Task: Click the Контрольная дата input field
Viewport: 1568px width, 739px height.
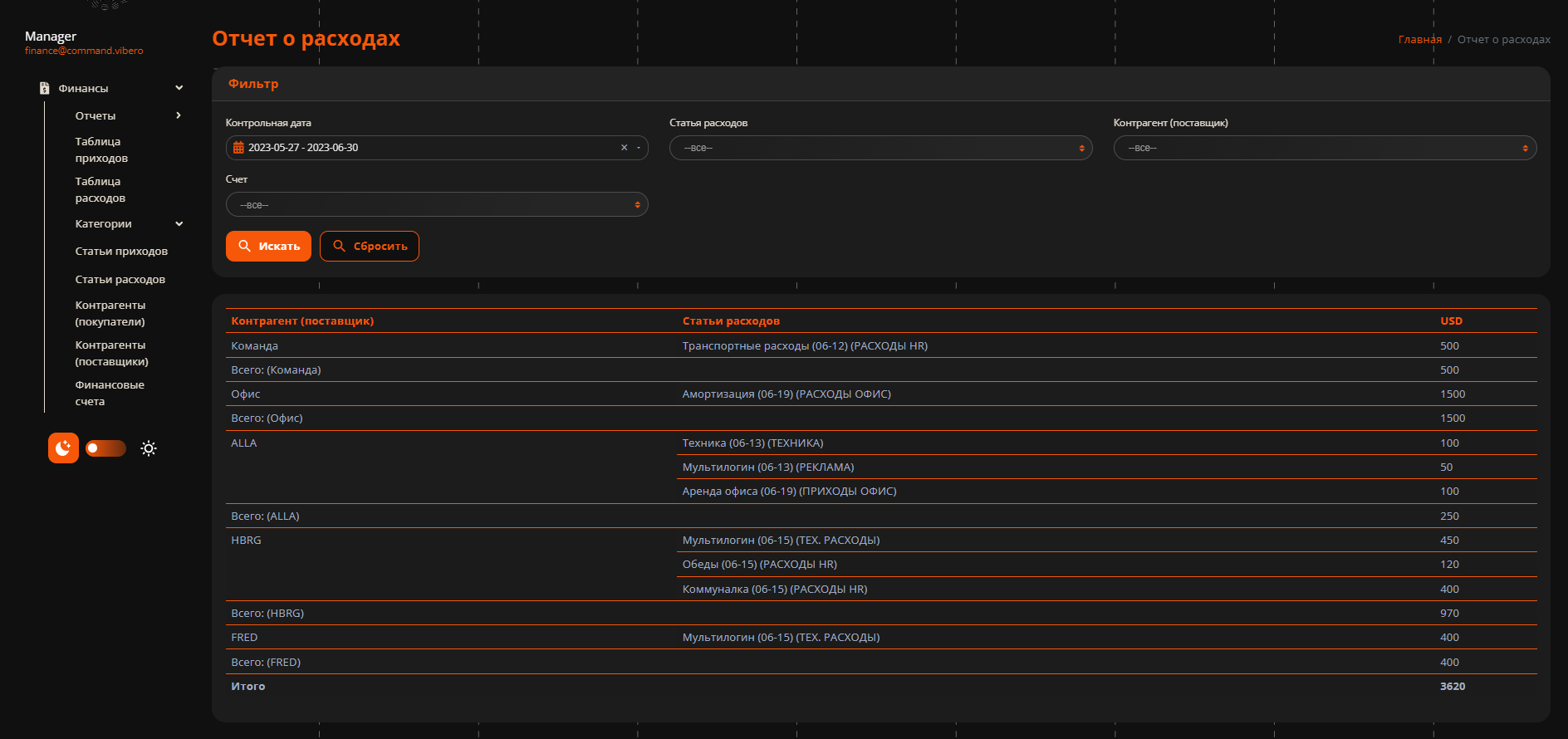Action: point(437,148)
